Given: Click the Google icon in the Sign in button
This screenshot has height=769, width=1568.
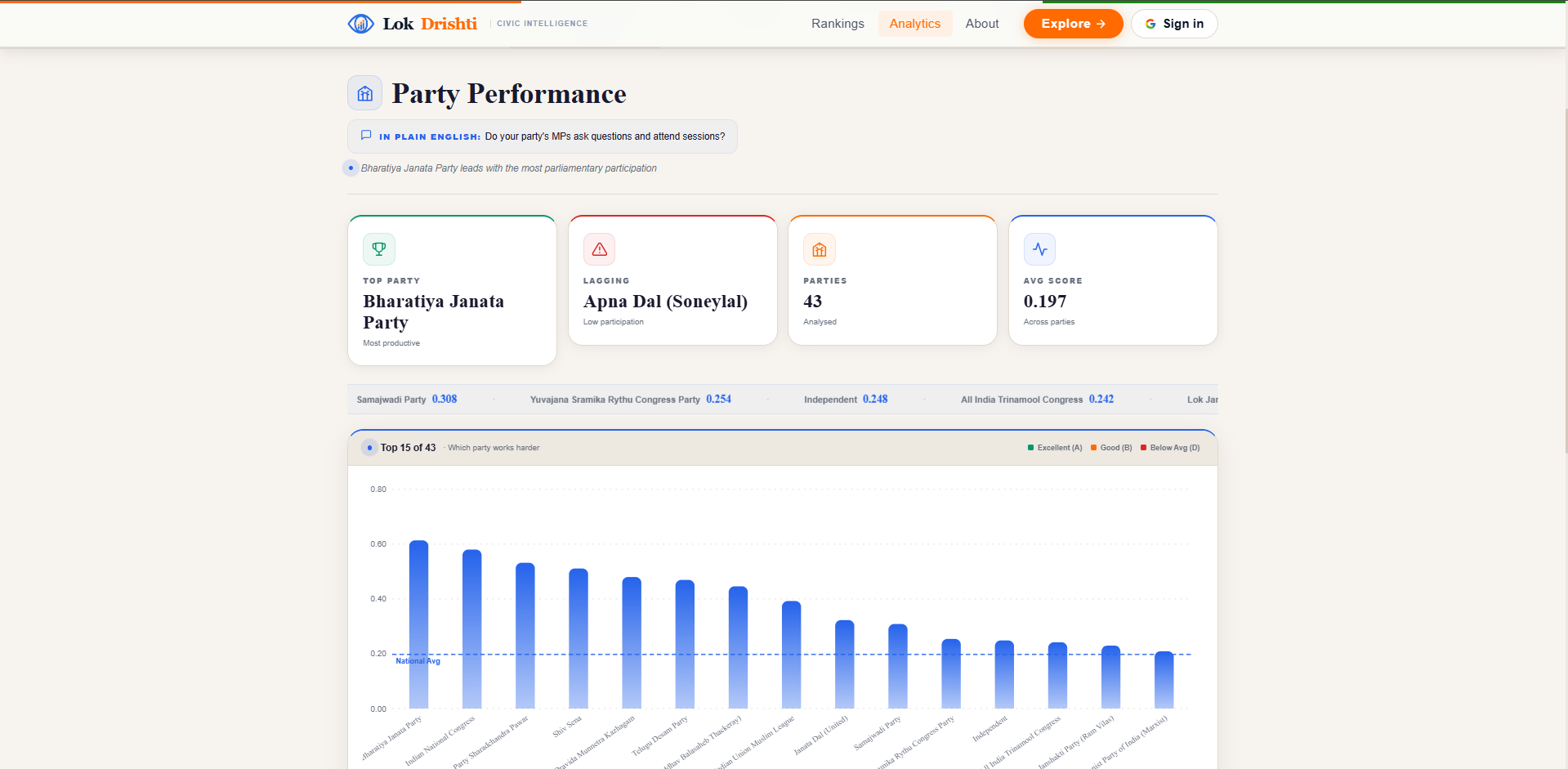Looking at the screenshot, I should 1149,24.
